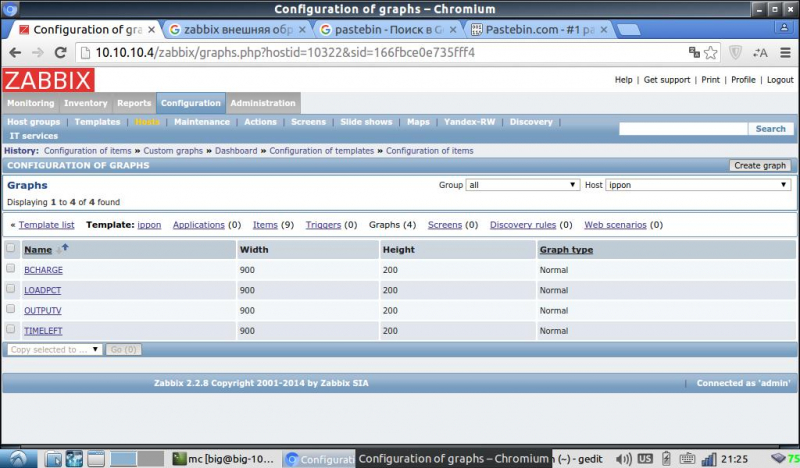Screen dimensions: 800x468
Task: Switch to the Administration tab
Action: (262, 103)
